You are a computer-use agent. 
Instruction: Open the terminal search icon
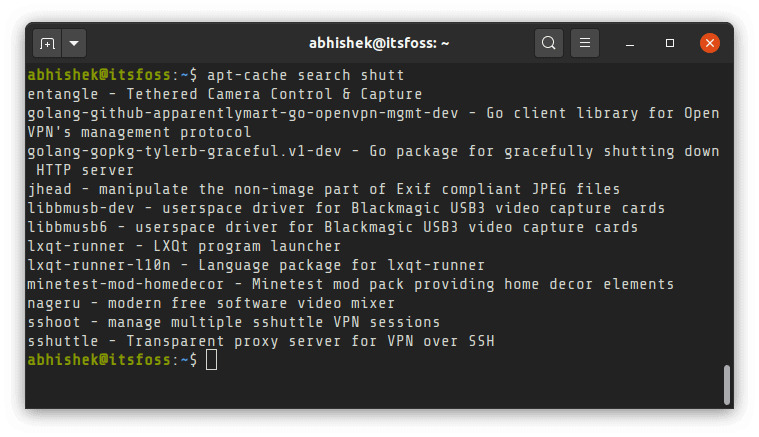point(548,44)
